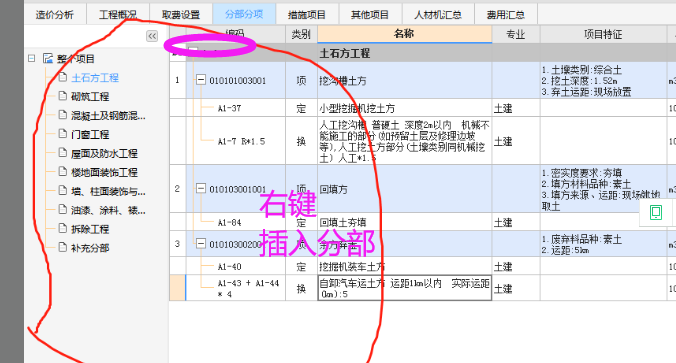Select the 分部分项 tab
The height and width of the screenshot is (363, 676).
[x=244, y=15]
